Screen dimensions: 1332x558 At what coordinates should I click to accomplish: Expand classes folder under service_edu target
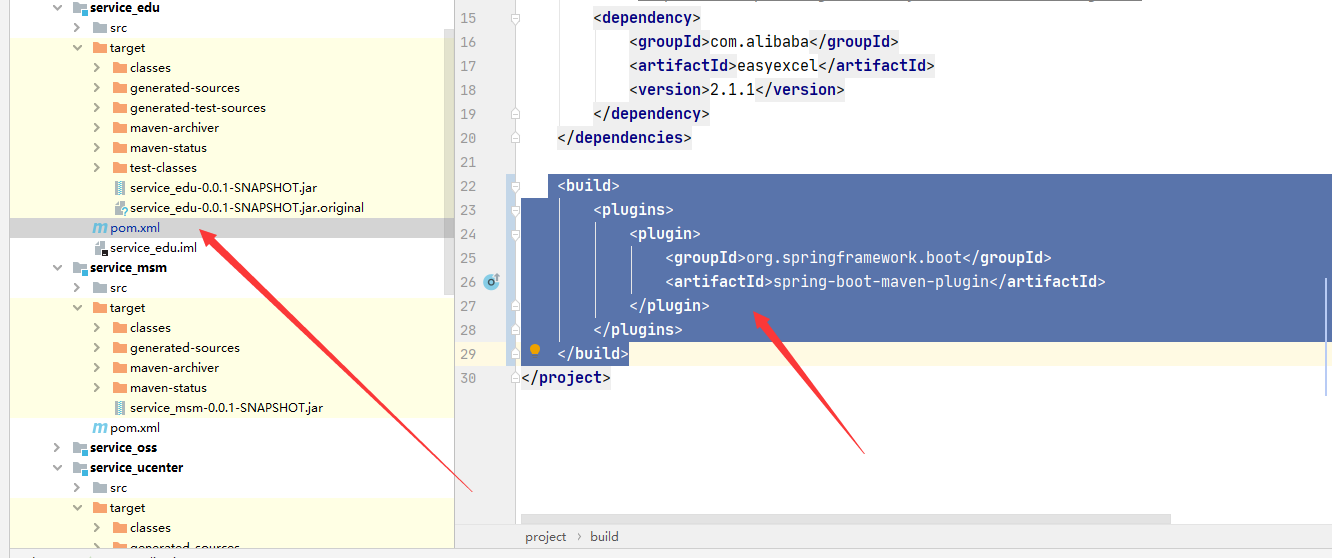point(97,68)
